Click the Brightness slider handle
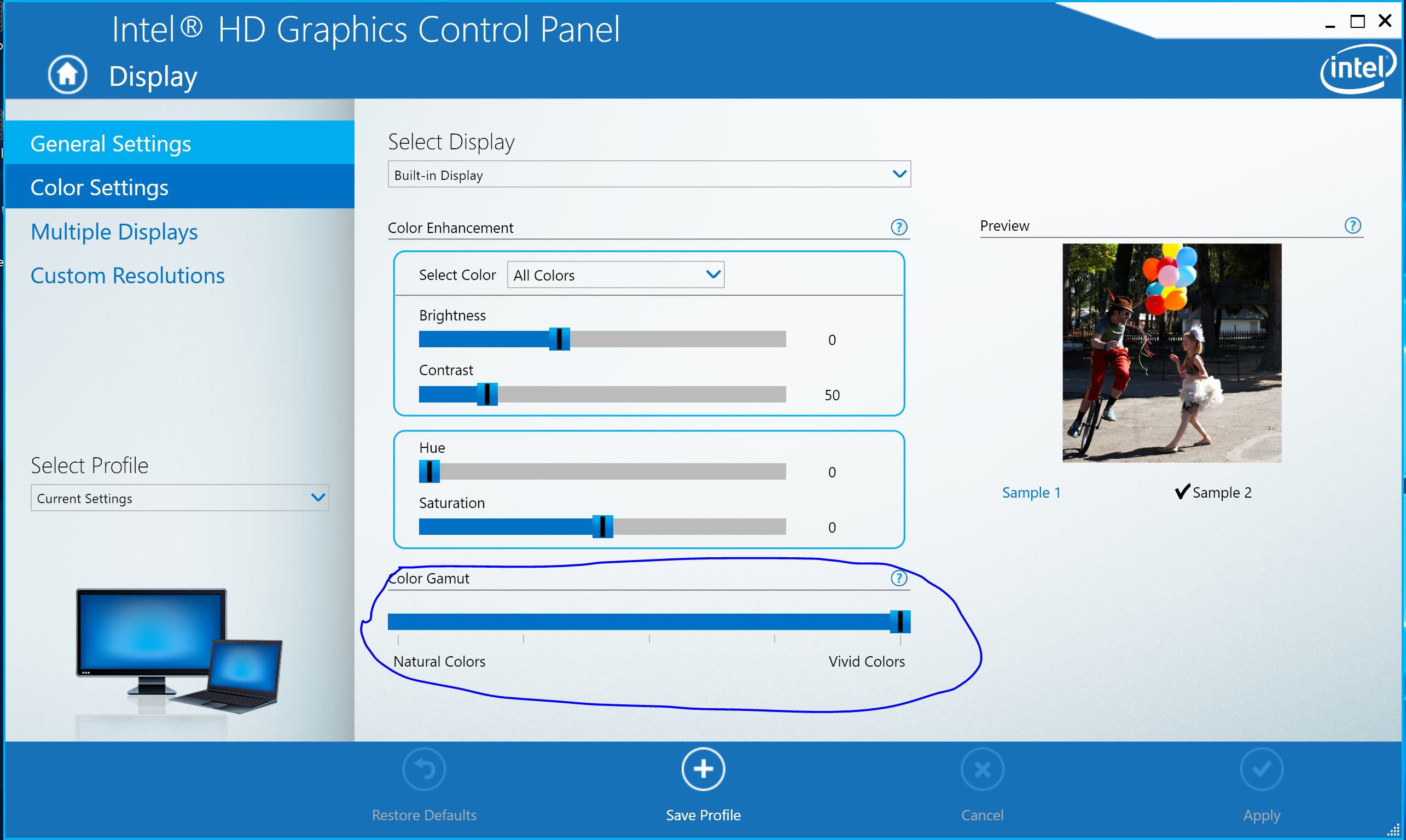The width and height of the screenshot is (1406, 840). 560,339
